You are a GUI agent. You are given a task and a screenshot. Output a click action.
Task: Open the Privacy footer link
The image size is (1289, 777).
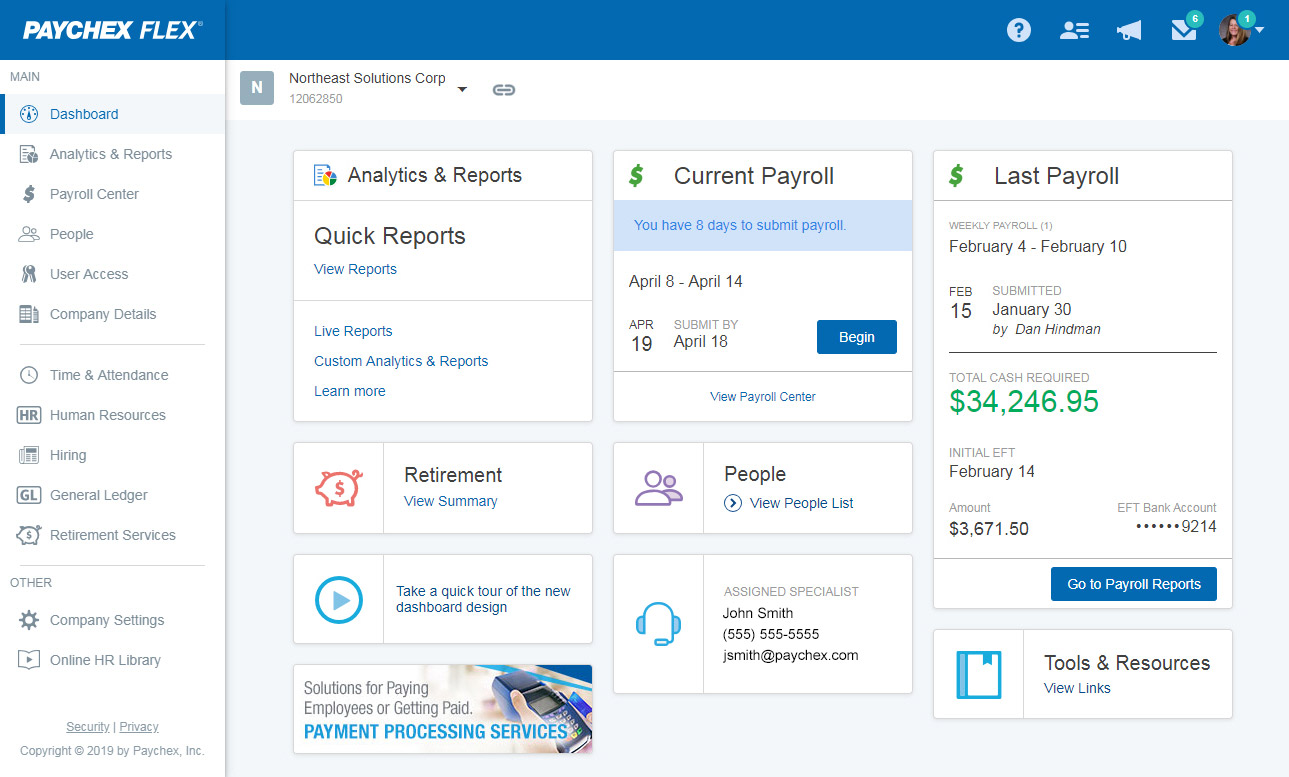(x=139, y=727)
